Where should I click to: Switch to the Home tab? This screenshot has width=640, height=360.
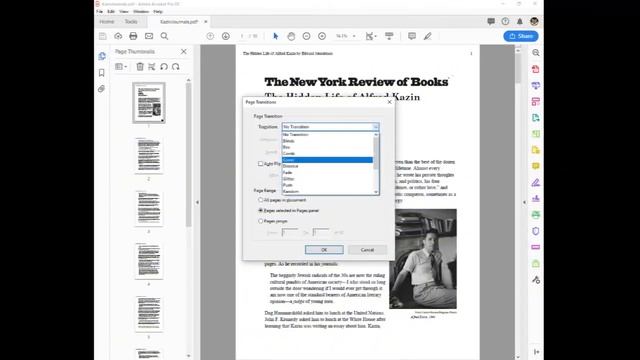(x=107, y=22)
